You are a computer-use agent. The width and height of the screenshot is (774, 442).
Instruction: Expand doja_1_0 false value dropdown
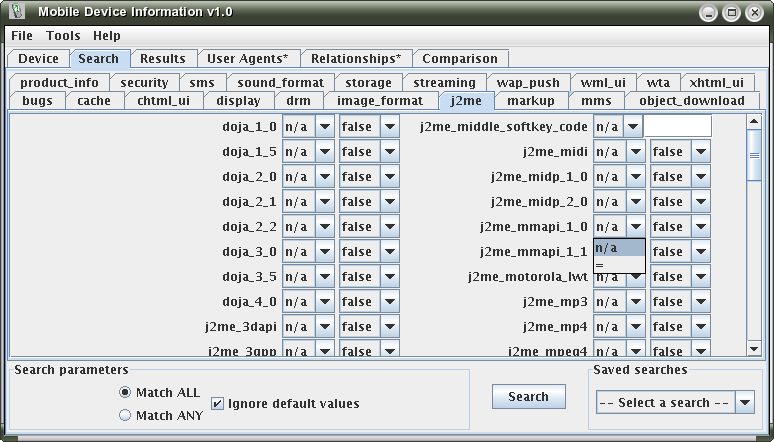point(389,127)
